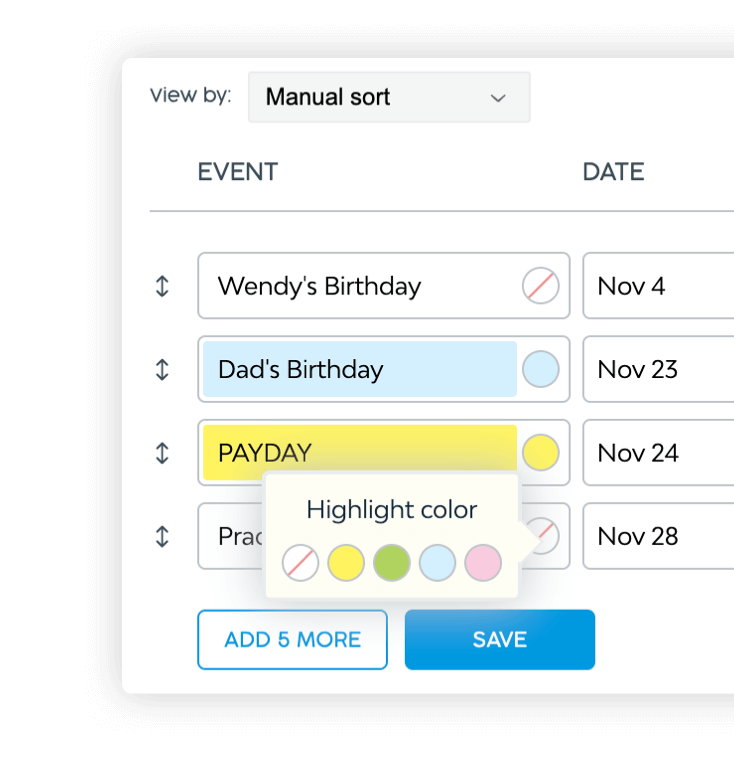Image resolution: width=734 pixels, height=758 pixels.
Task: Click the reorder arrows on the Nov 28 row
Action: point(162,536)
